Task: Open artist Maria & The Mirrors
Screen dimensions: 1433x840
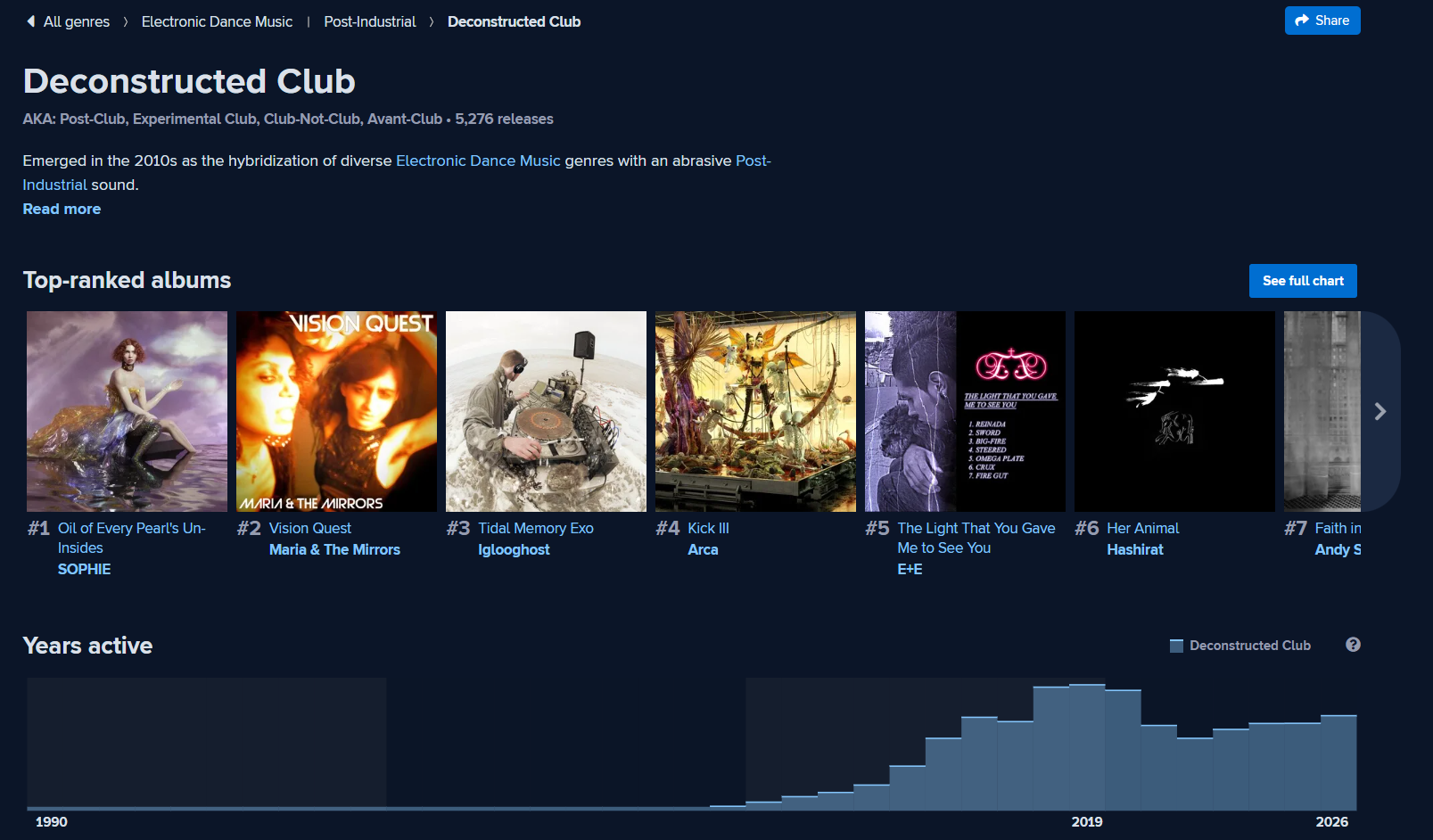Action: [334, 549]
